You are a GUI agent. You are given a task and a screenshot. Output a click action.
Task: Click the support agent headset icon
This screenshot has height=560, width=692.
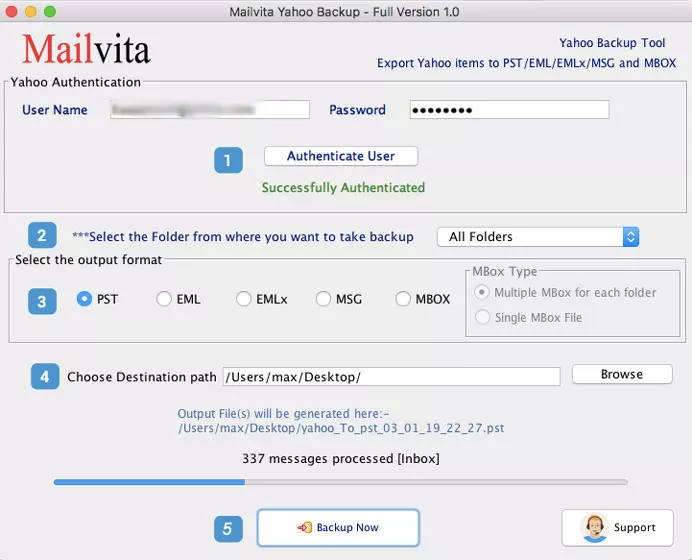point(594,527)
